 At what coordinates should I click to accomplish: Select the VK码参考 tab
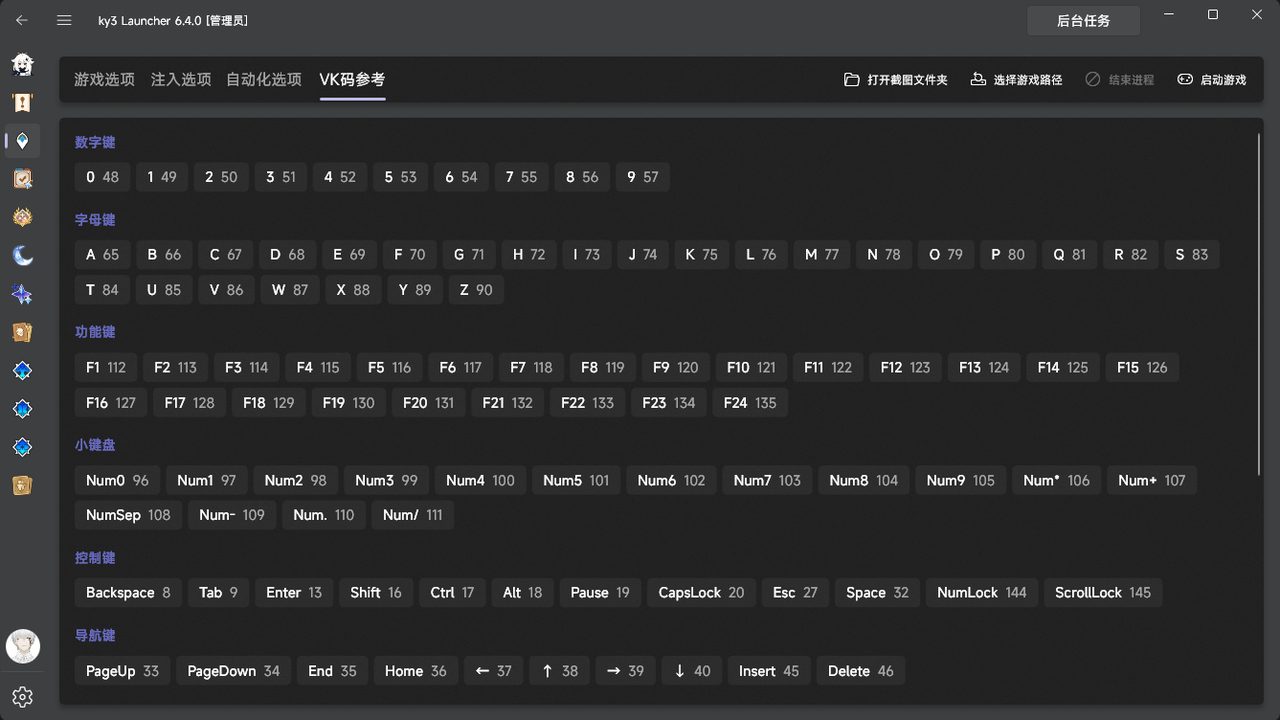(x=352, y=79)
